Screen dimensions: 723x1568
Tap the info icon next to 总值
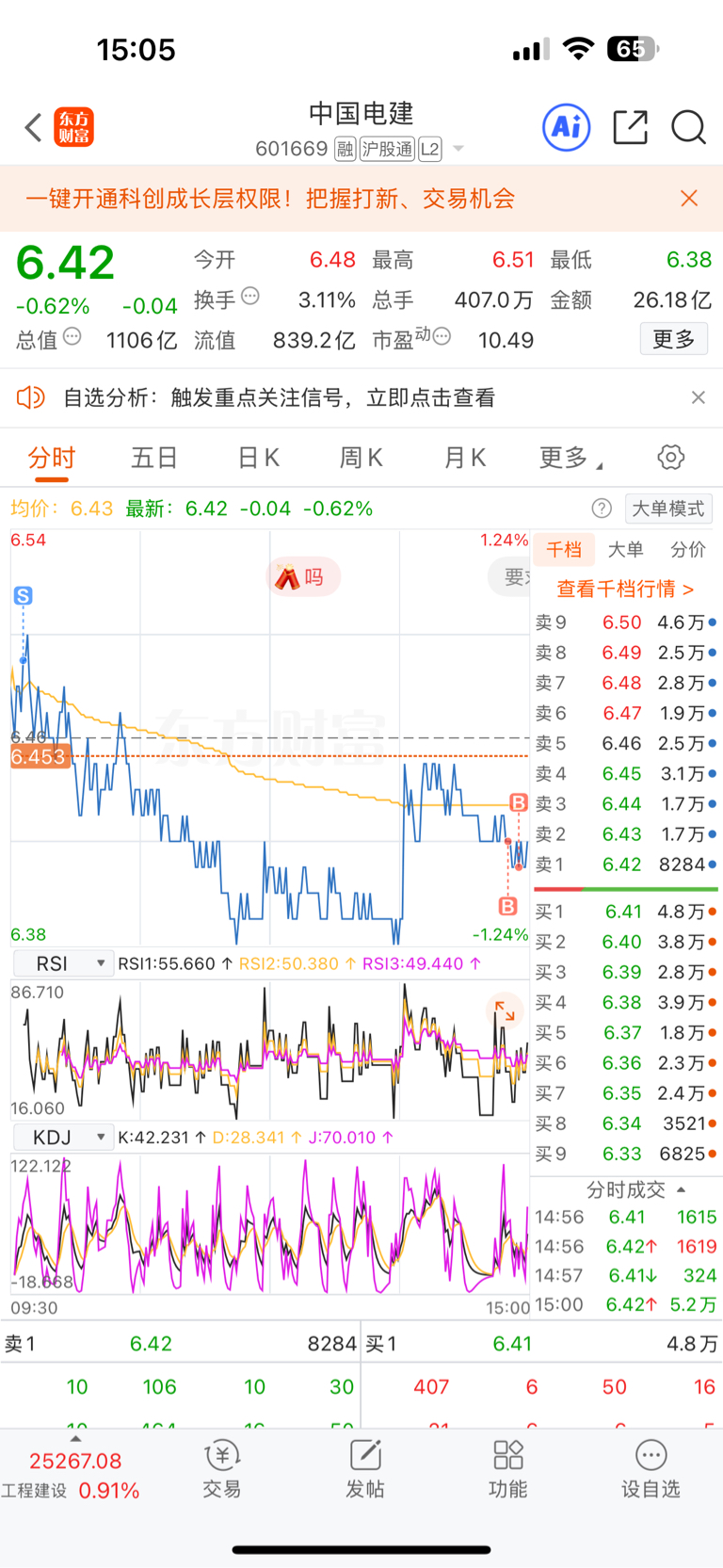click(x=72, y=336)
